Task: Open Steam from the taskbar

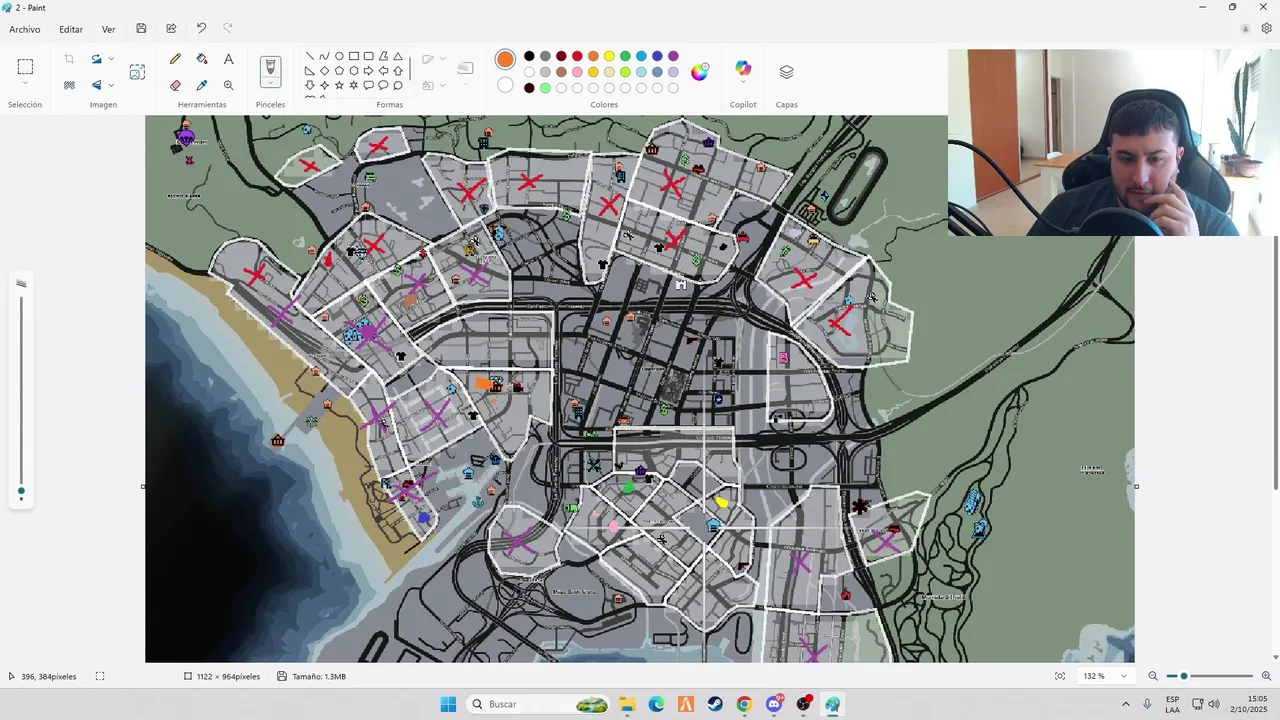Action: 715,704
